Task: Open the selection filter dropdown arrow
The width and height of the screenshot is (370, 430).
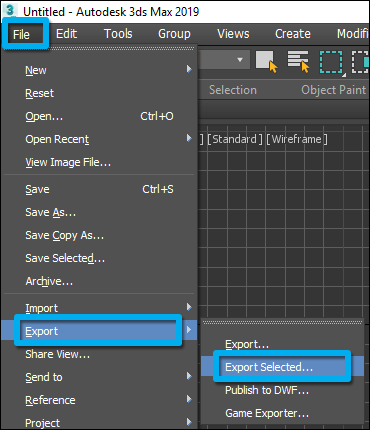Action: pyautogui.click(x=240, y=60)
